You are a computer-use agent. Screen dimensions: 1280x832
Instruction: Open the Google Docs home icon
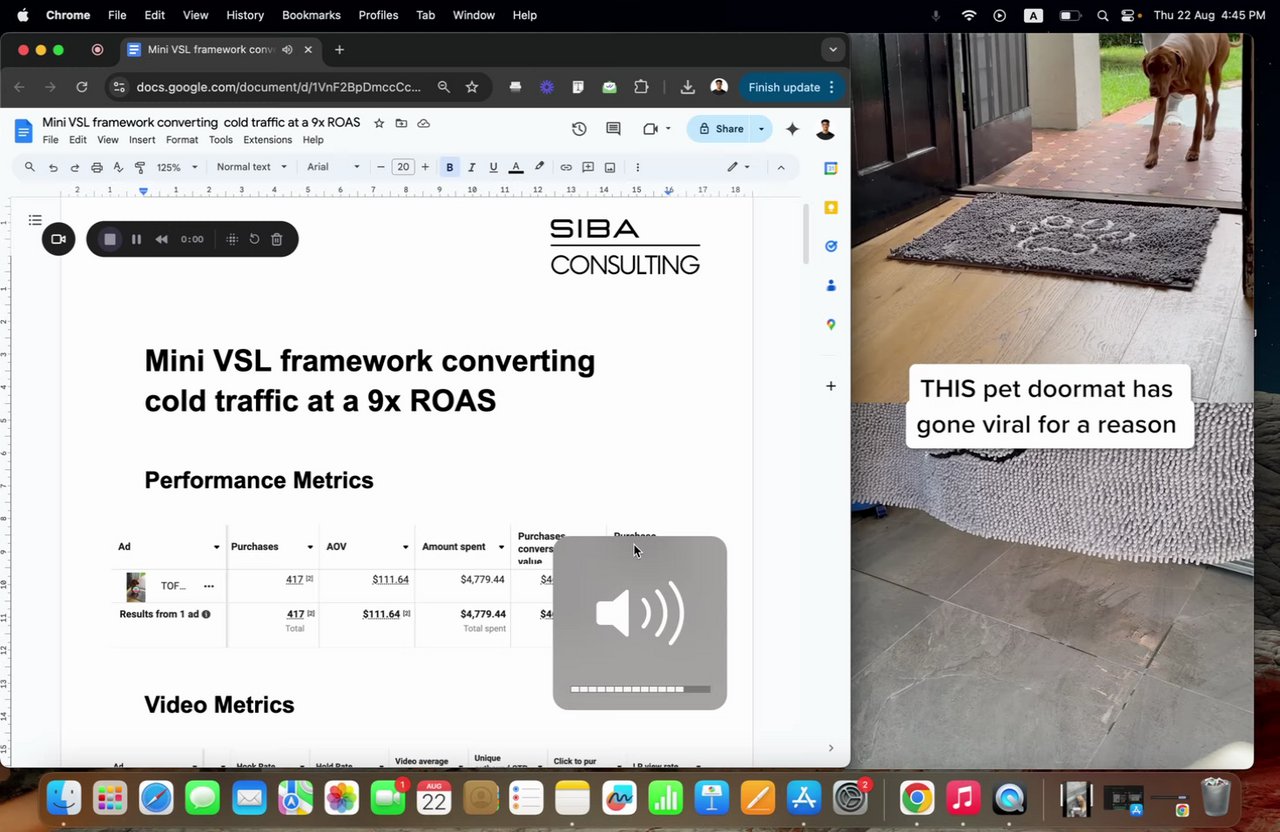[x=23, y=130]
